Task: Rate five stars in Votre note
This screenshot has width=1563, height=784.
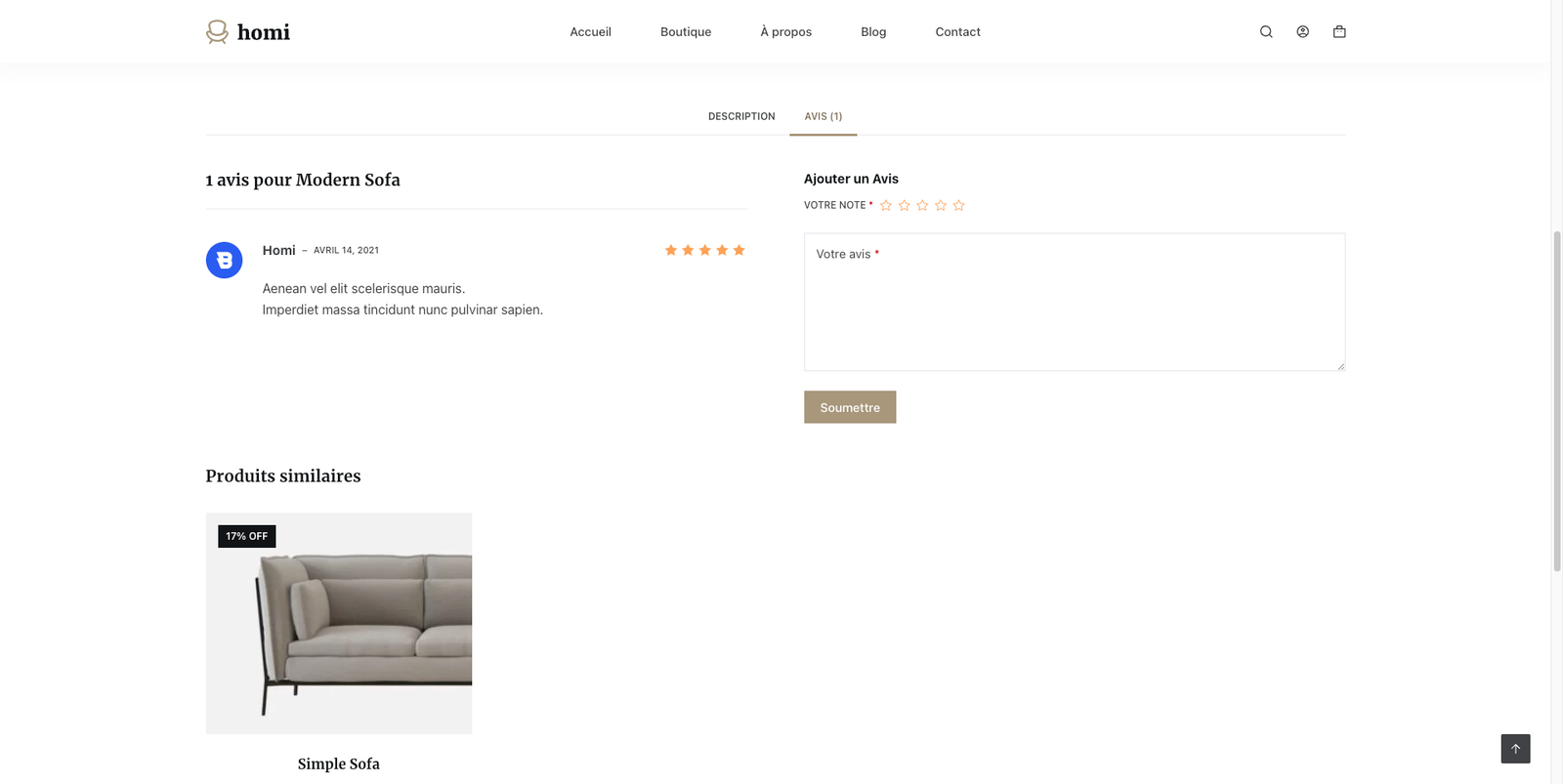Action: click(959, 205)
